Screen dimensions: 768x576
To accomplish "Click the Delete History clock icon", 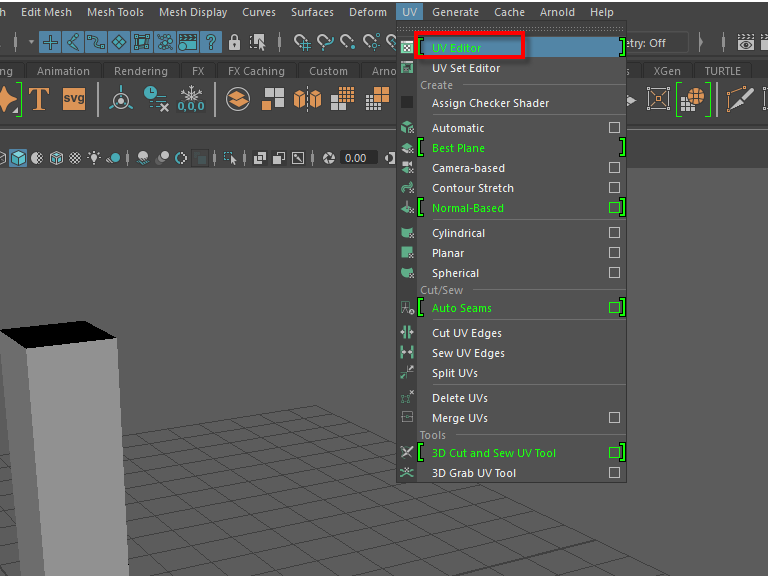I will 155,99.
